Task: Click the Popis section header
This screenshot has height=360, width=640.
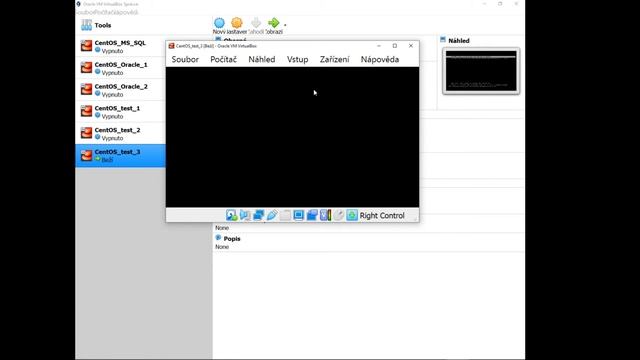Action: coord(232,239)
